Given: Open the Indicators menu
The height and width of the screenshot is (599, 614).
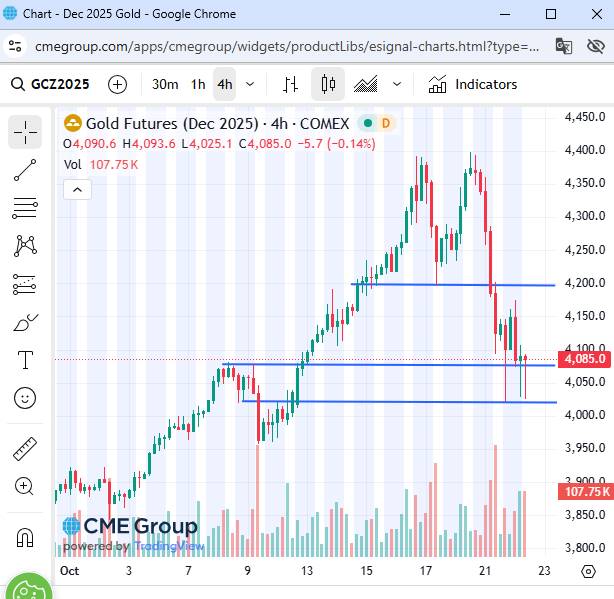Looking at the screenshot, I should coord(472,84).
